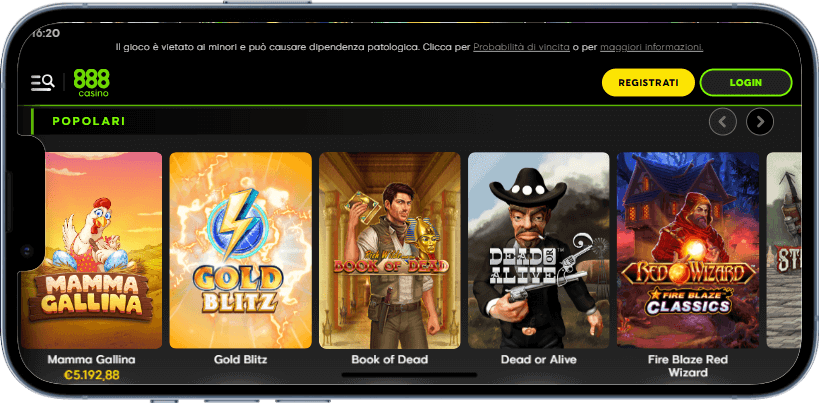This screenshot has width=819, height=403.
Task: Click the 888 casino logo
Action: tap(91, 83)
